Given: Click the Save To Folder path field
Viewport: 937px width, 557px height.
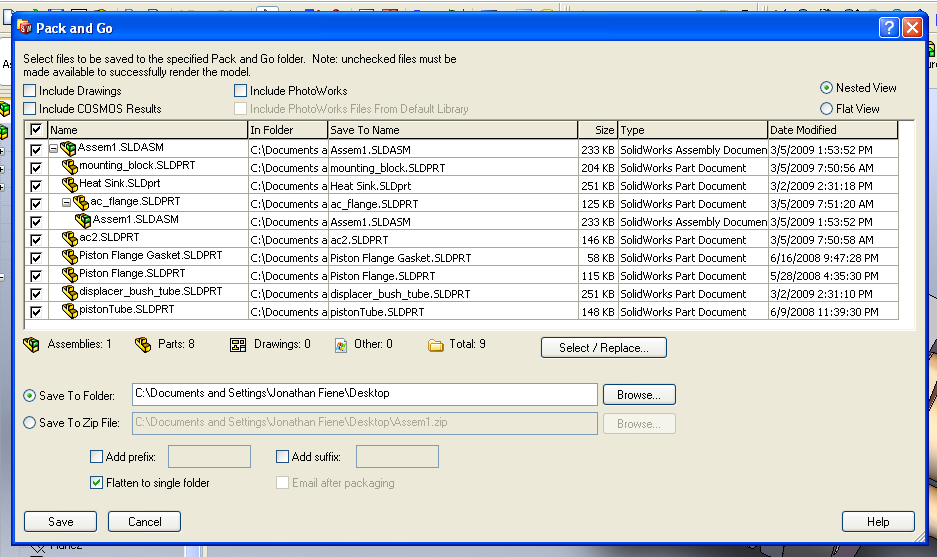Looking at the screenshot, I should coord(365,394).
